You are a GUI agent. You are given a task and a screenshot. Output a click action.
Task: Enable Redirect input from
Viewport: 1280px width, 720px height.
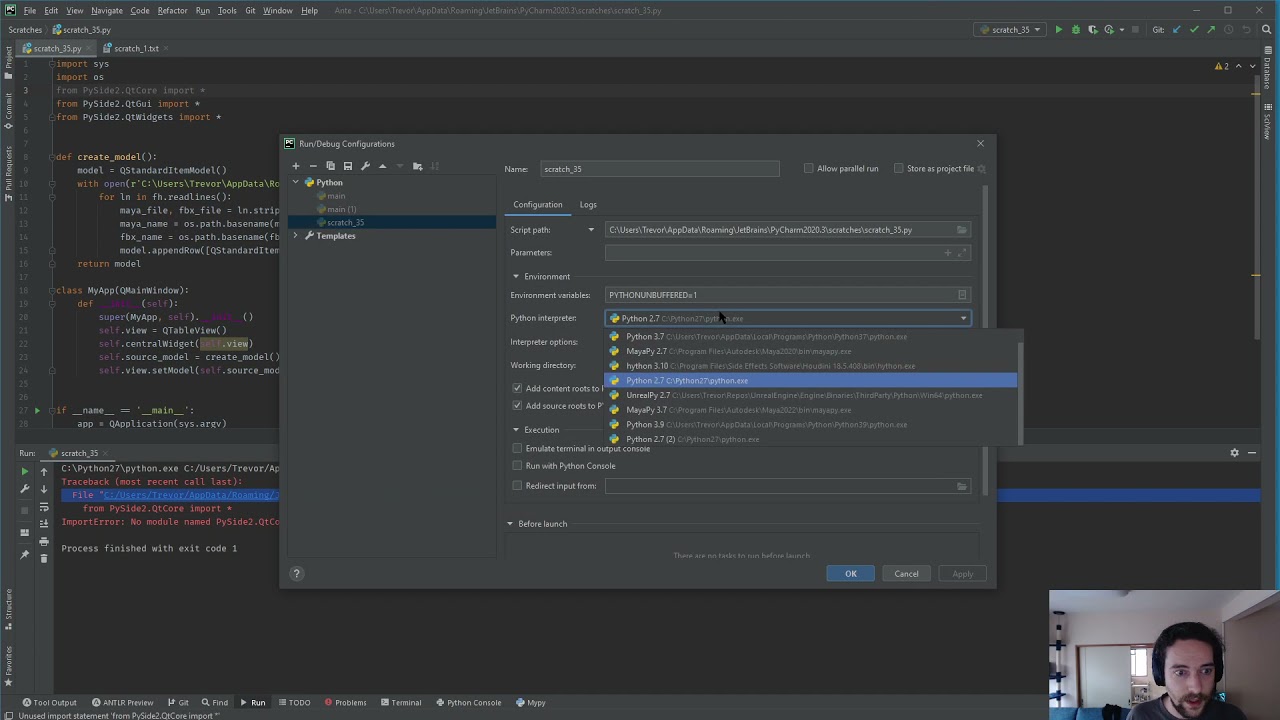click(517, 486)
